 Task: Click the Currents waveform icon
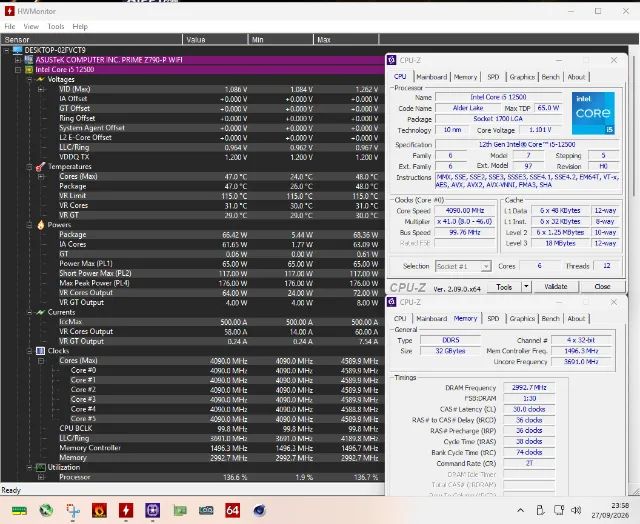(x=40, y=312)
